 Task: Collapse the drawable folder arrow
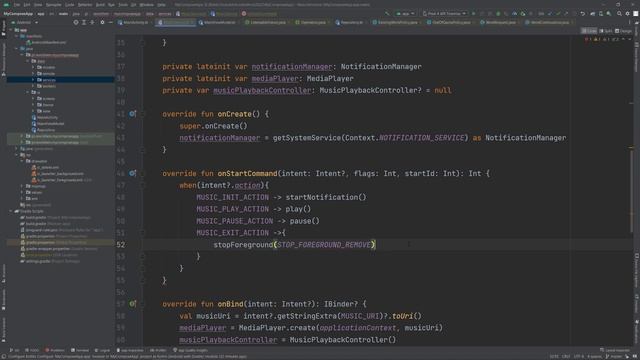(x=22, y=161)
